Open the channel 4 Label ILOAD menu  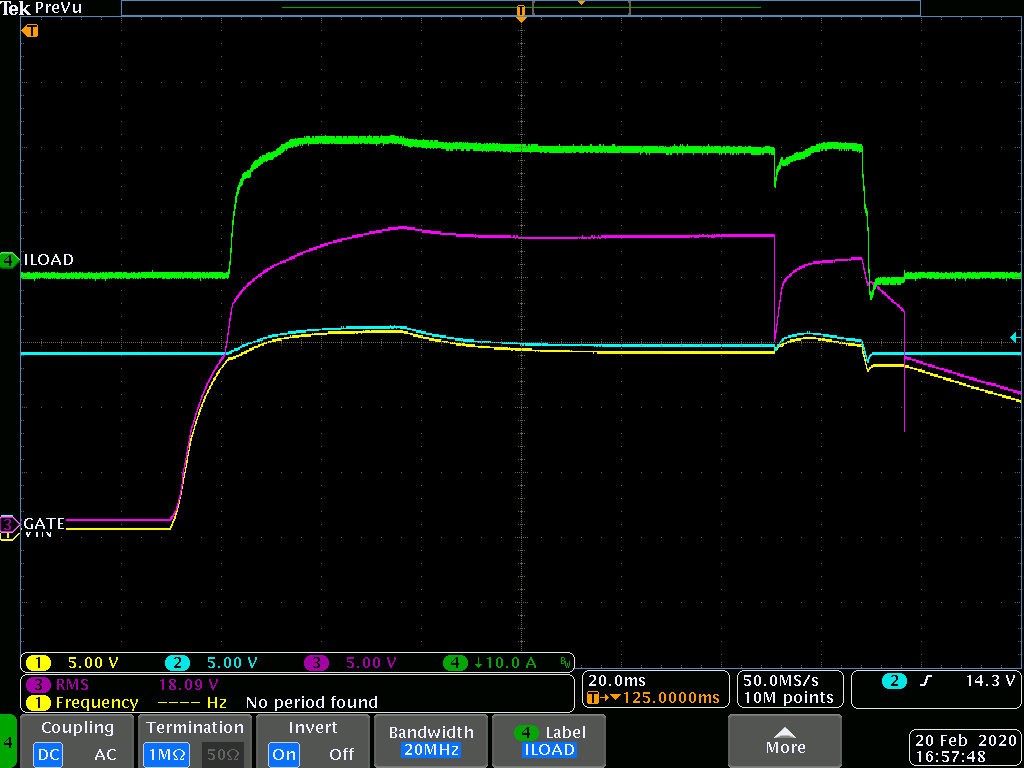pyautogui.click(x=549, y=741)
